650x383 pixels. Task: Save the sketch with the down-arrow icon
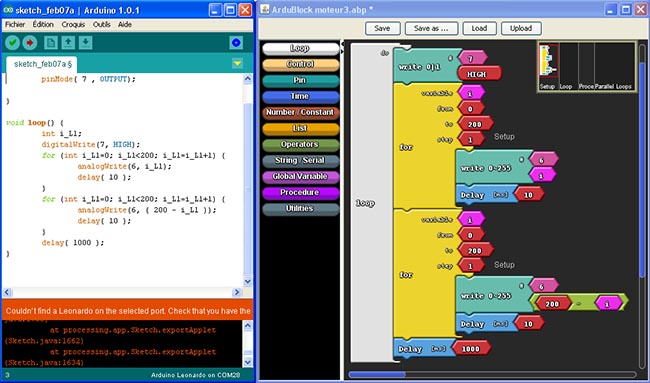pyautogui.click(x=85, y=42)
